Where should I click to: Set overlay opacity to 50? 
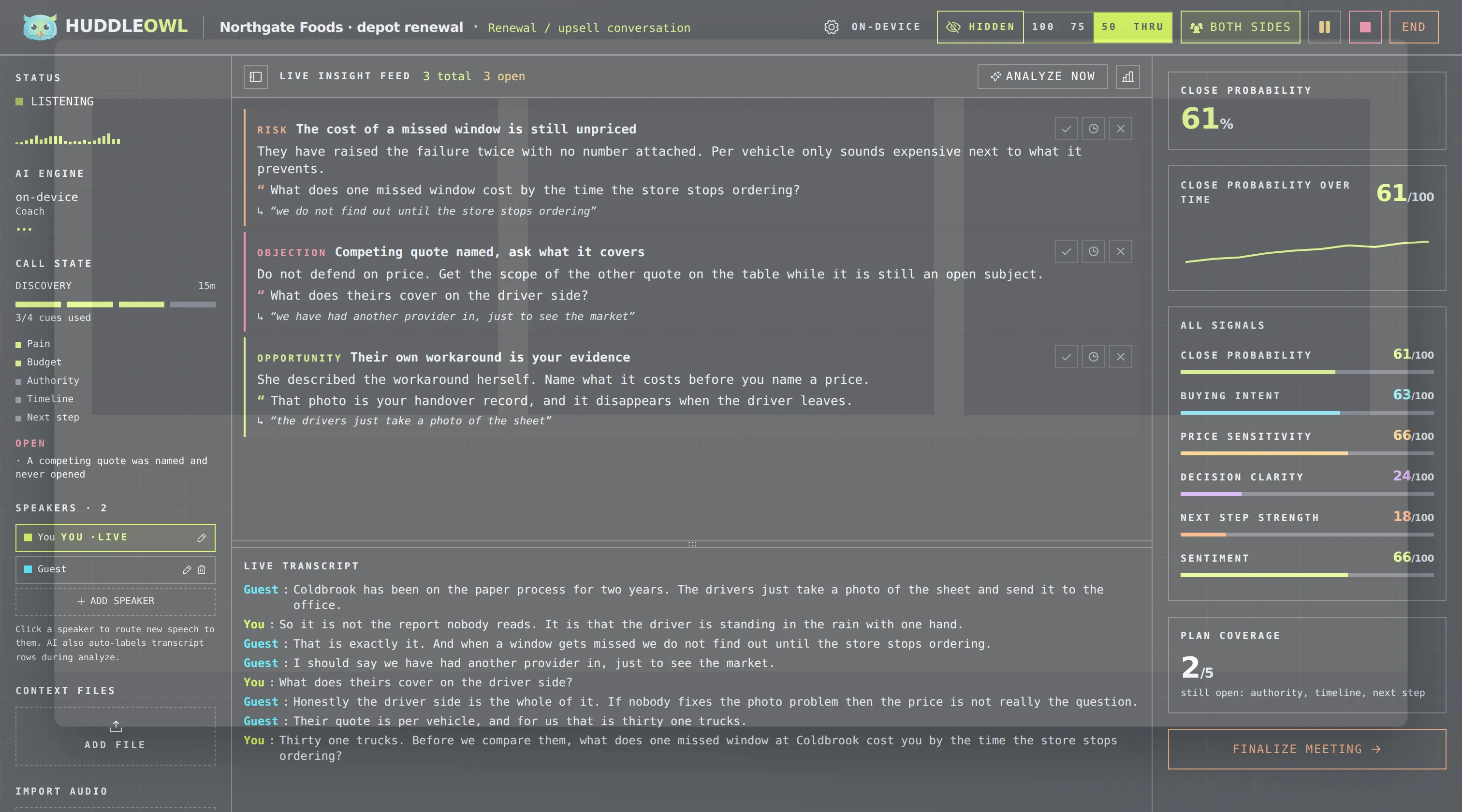pyautogui.click(x=1109, y=27)
